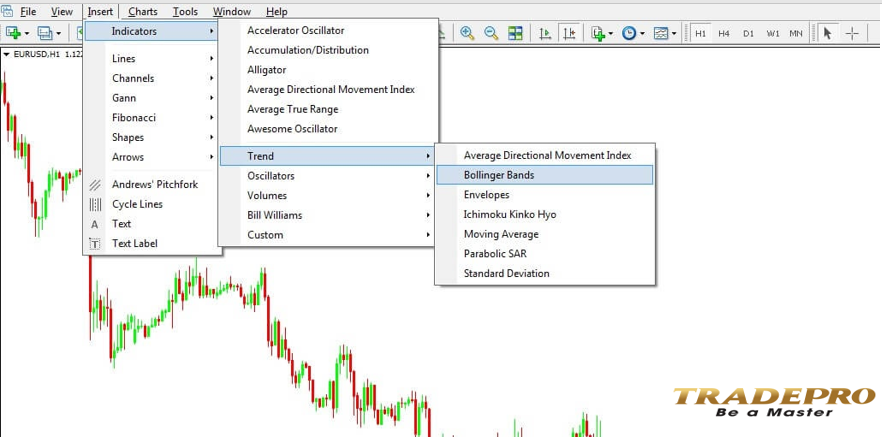Image resolution: width=882 pixels, height=440 pixels.
Task: Zoom out of the chart
Action: [x=491, y=33]
